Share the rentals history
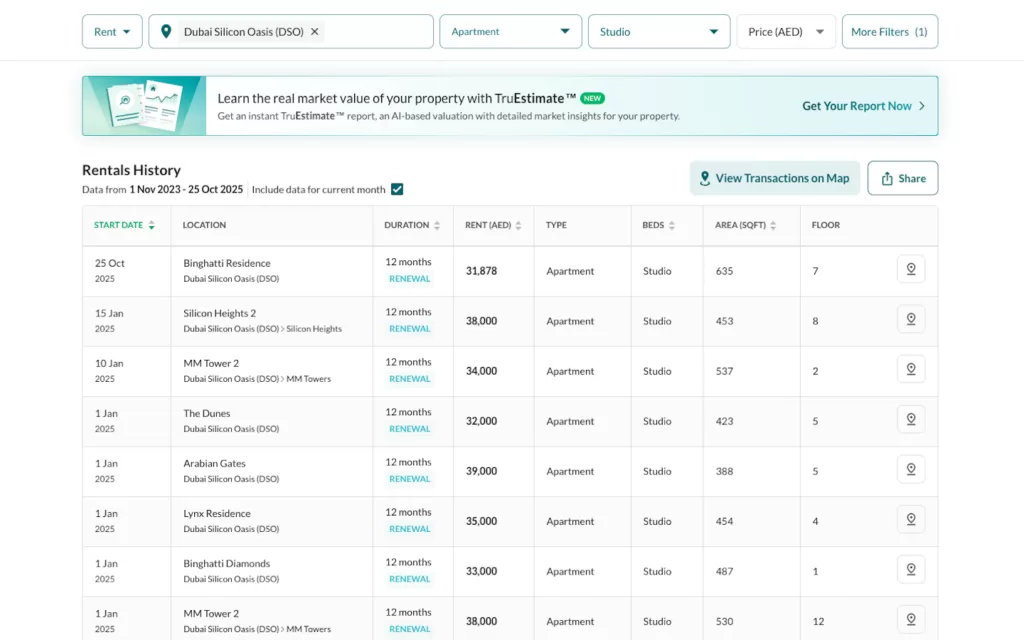 click(x=902, y=178)
